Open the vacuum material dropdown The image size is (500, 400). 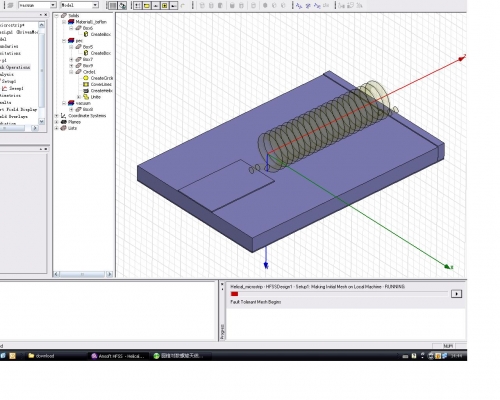pyautogui.click(x=53, y=5)
